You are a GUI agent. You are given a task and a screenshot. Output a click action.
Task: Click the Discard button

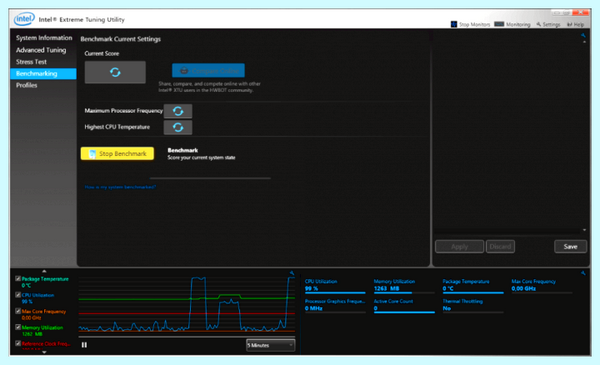click(x=500, y=246)
